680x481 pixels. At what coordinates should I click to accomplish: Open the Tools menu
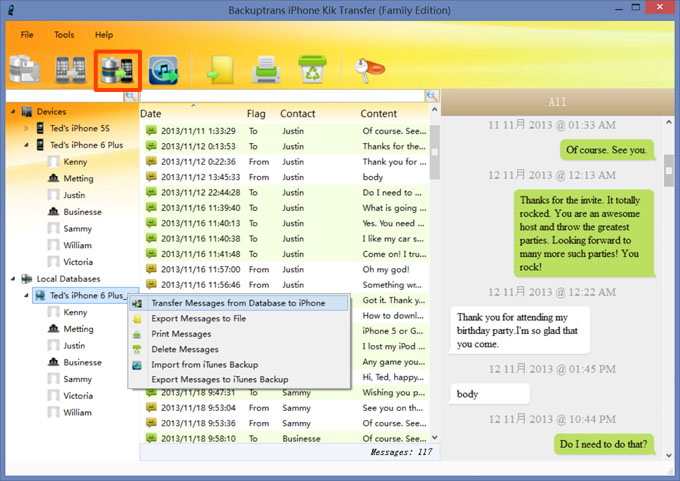click(x=64, y=35)
